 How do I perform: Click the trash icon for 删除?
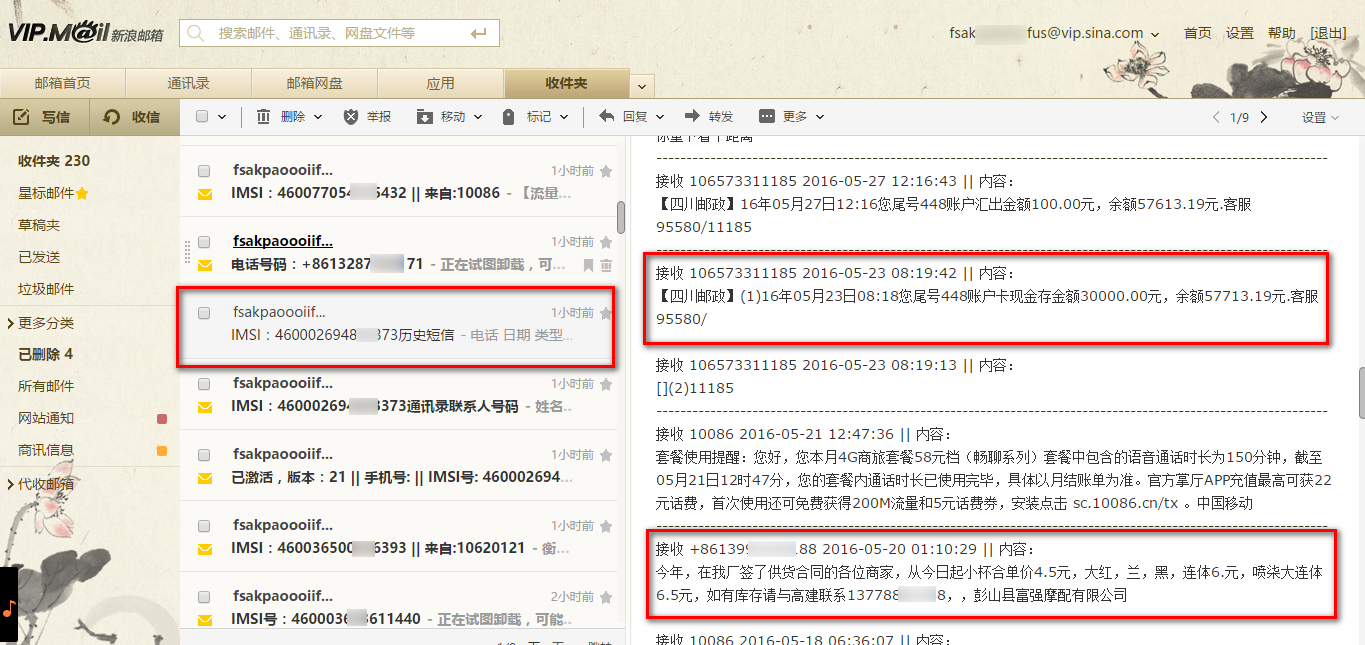coord(264,117)
